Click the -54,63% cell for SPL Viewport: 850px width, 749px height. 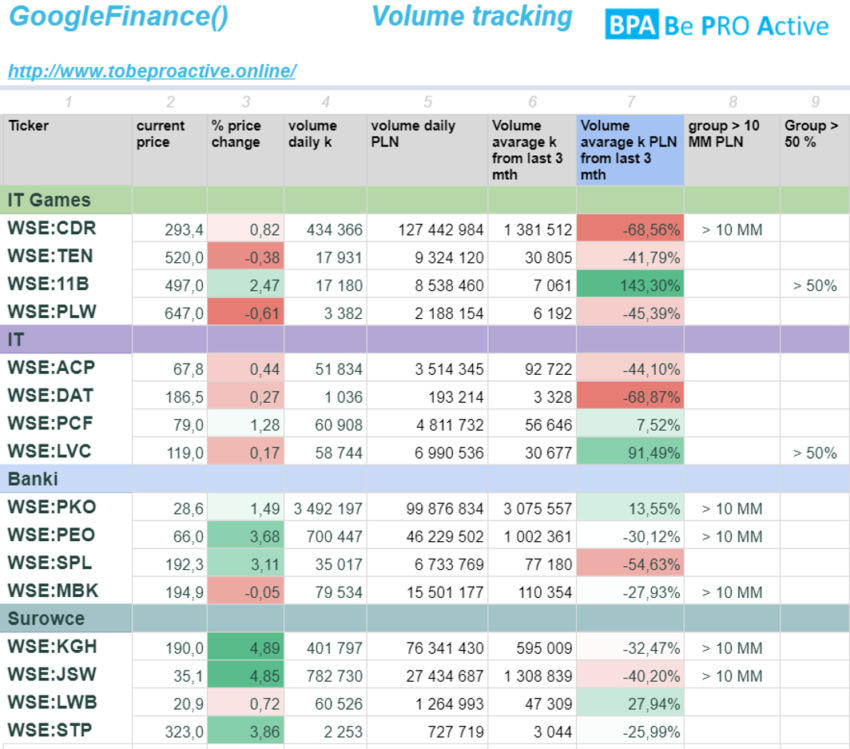pyautogui.click(x=630, y=564)
